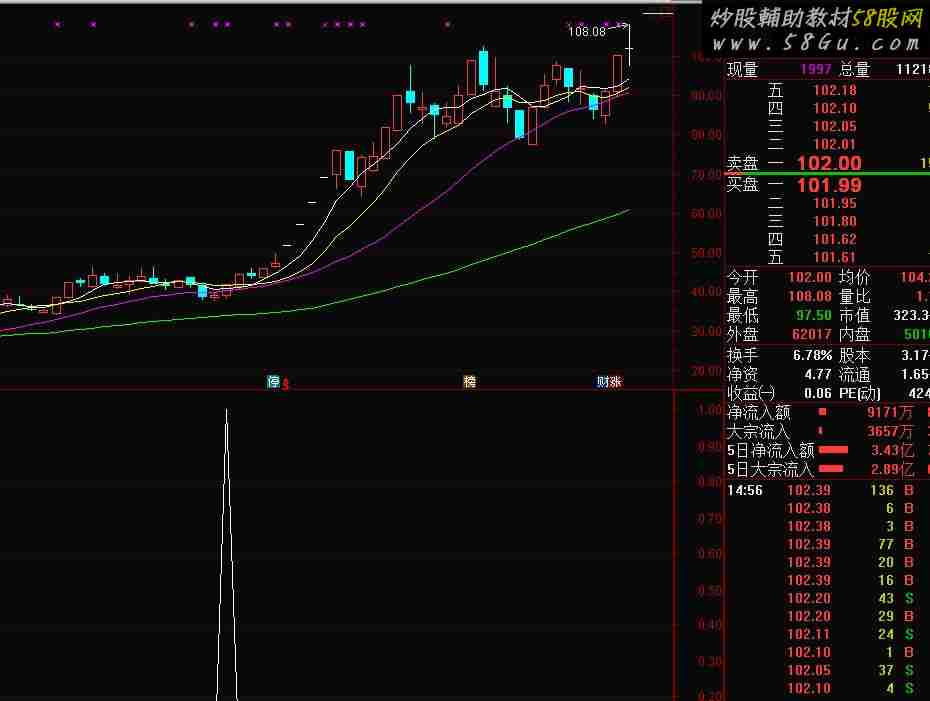Image resolution: width=930 pixels, height=701 pixels.
Task: Click the 最低 value 97.50
Action: click(x=814, y=315)
